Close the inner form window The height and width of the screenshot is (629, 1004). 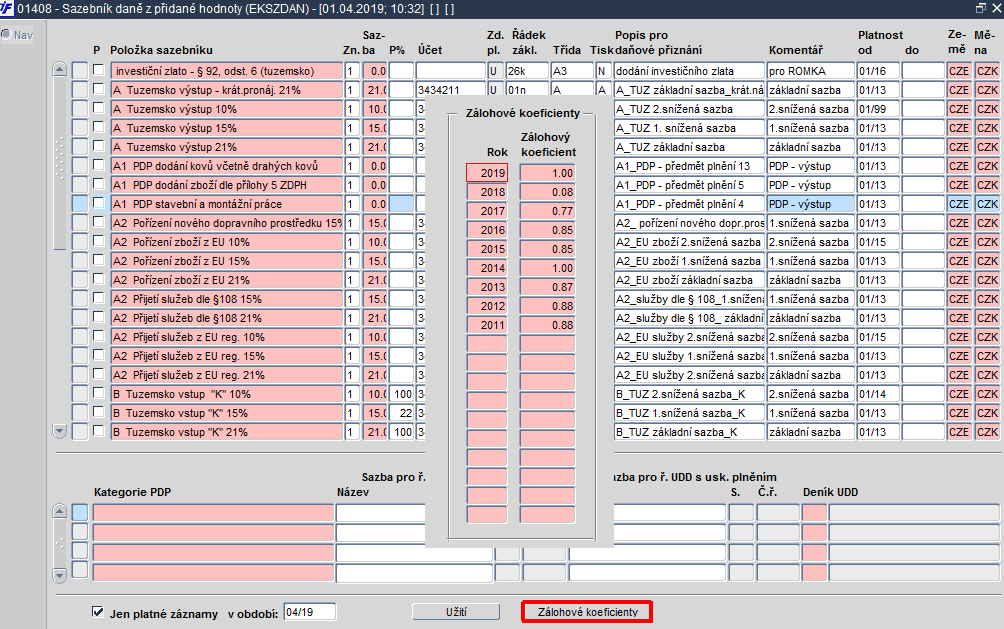pyautogui.click(x=995, y=9)
